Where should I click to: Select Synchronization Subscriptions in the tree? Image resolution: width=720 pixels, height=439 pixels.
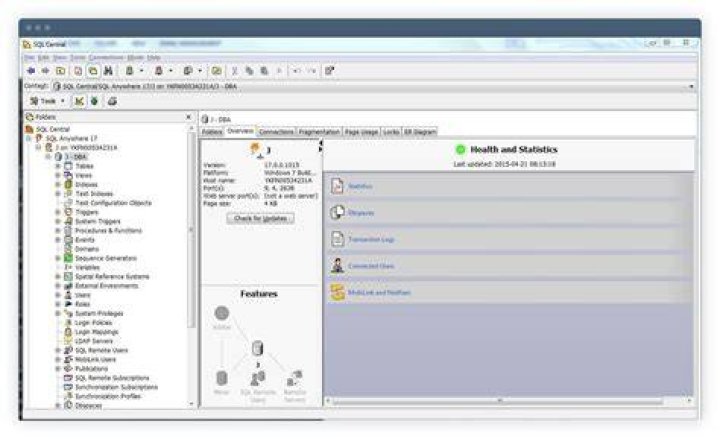click(116, 387)
